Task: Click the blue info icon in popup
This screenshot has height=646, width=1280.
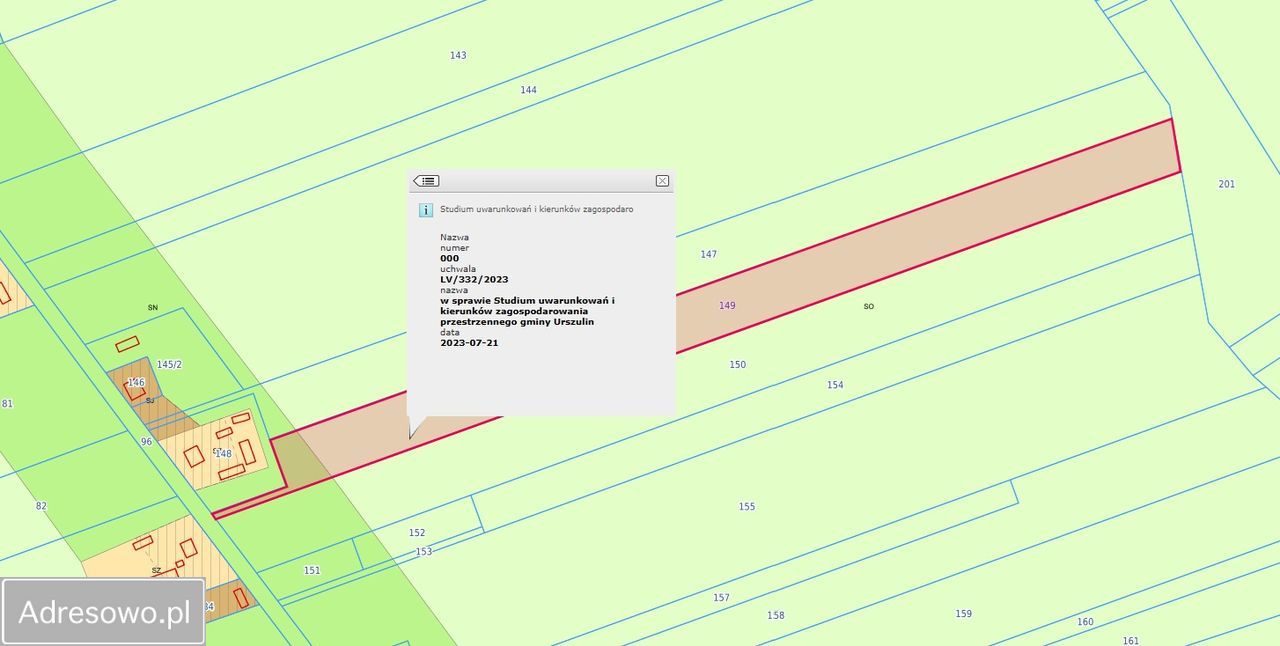Action: [425, 210]
